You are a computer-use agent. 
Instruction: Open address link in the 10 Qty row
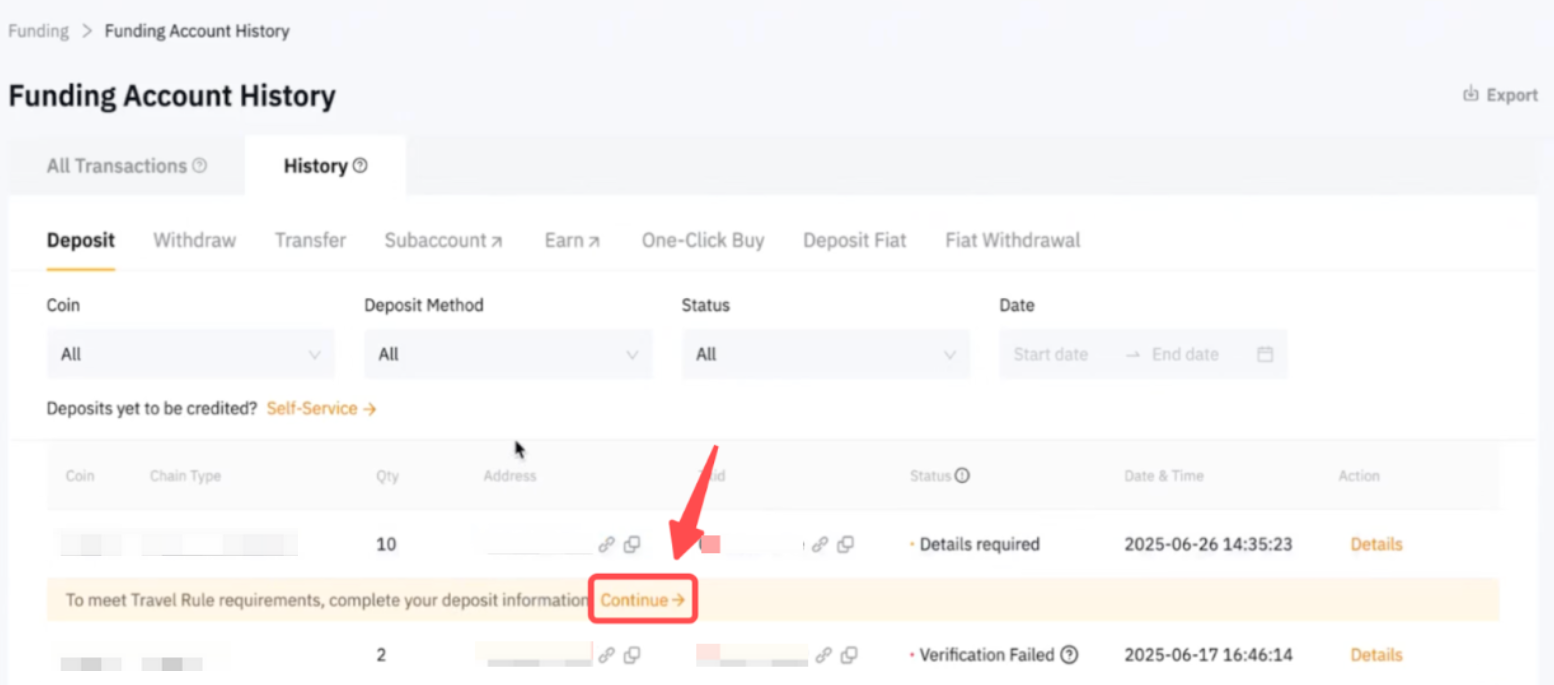(x=606, y=544)
